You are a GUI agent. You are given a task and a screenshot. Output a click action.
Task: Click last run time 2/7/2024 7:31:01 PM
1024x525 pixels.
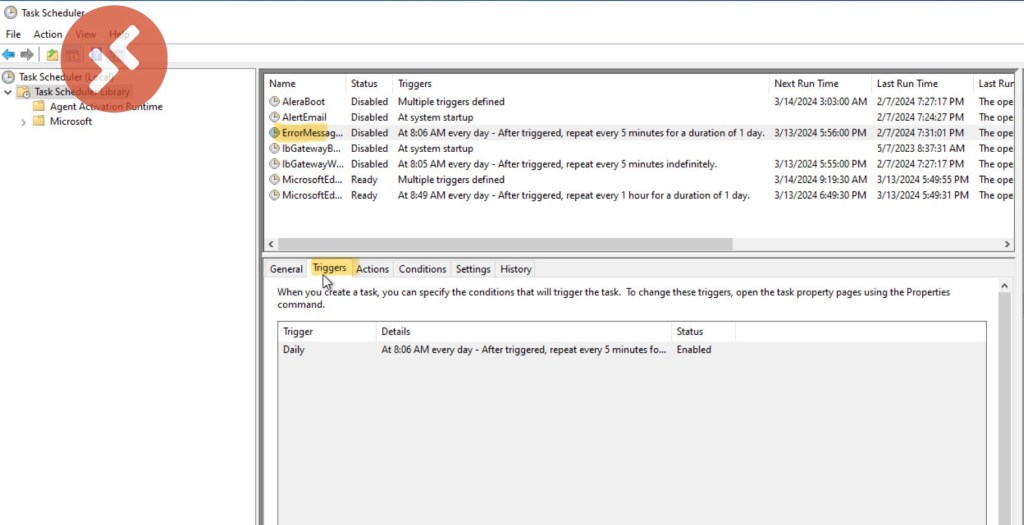coord(920,133)
